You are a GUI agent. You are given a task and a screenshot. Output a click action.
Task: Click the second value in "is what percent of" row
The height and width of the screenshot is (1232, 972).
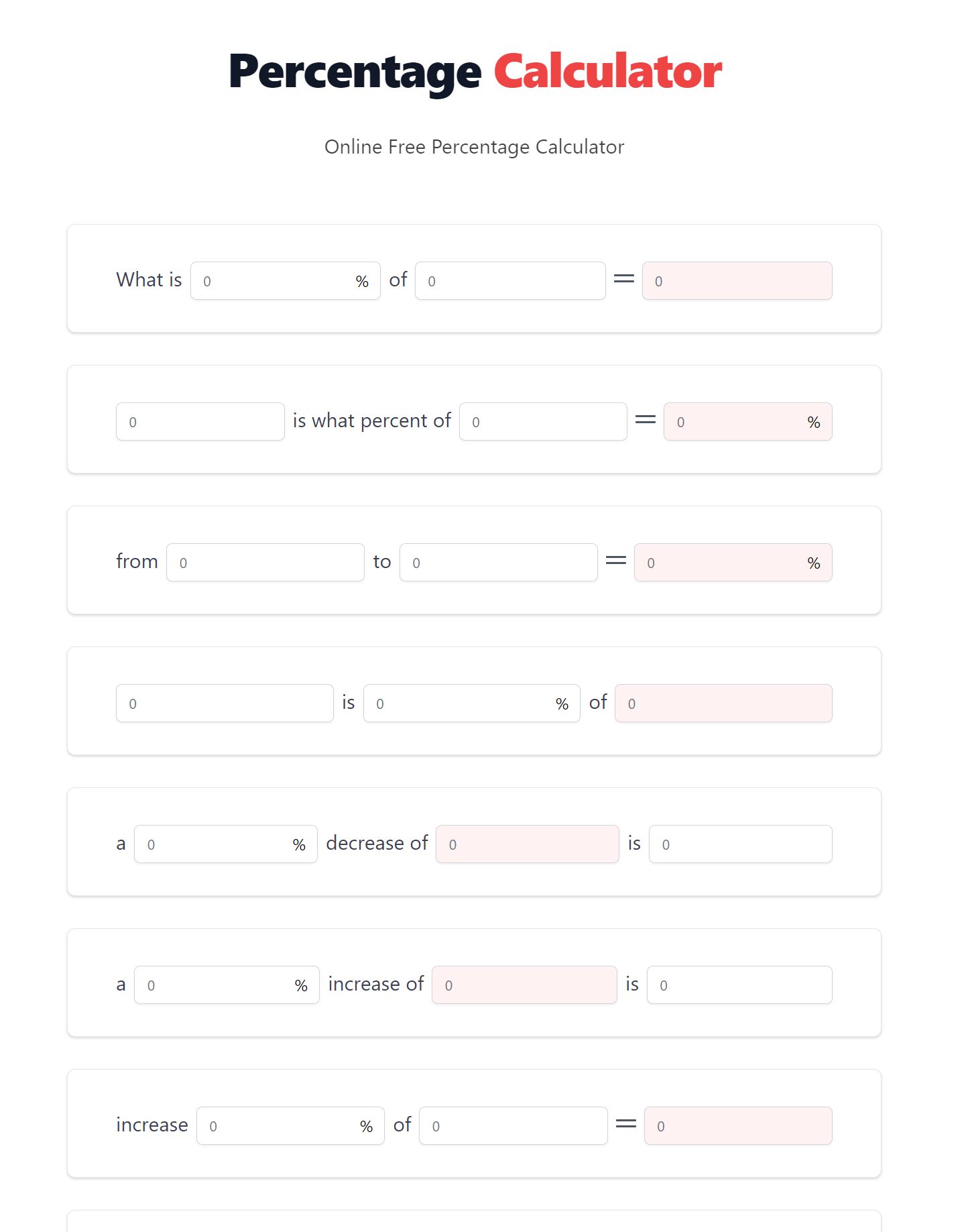coord(542,421)
